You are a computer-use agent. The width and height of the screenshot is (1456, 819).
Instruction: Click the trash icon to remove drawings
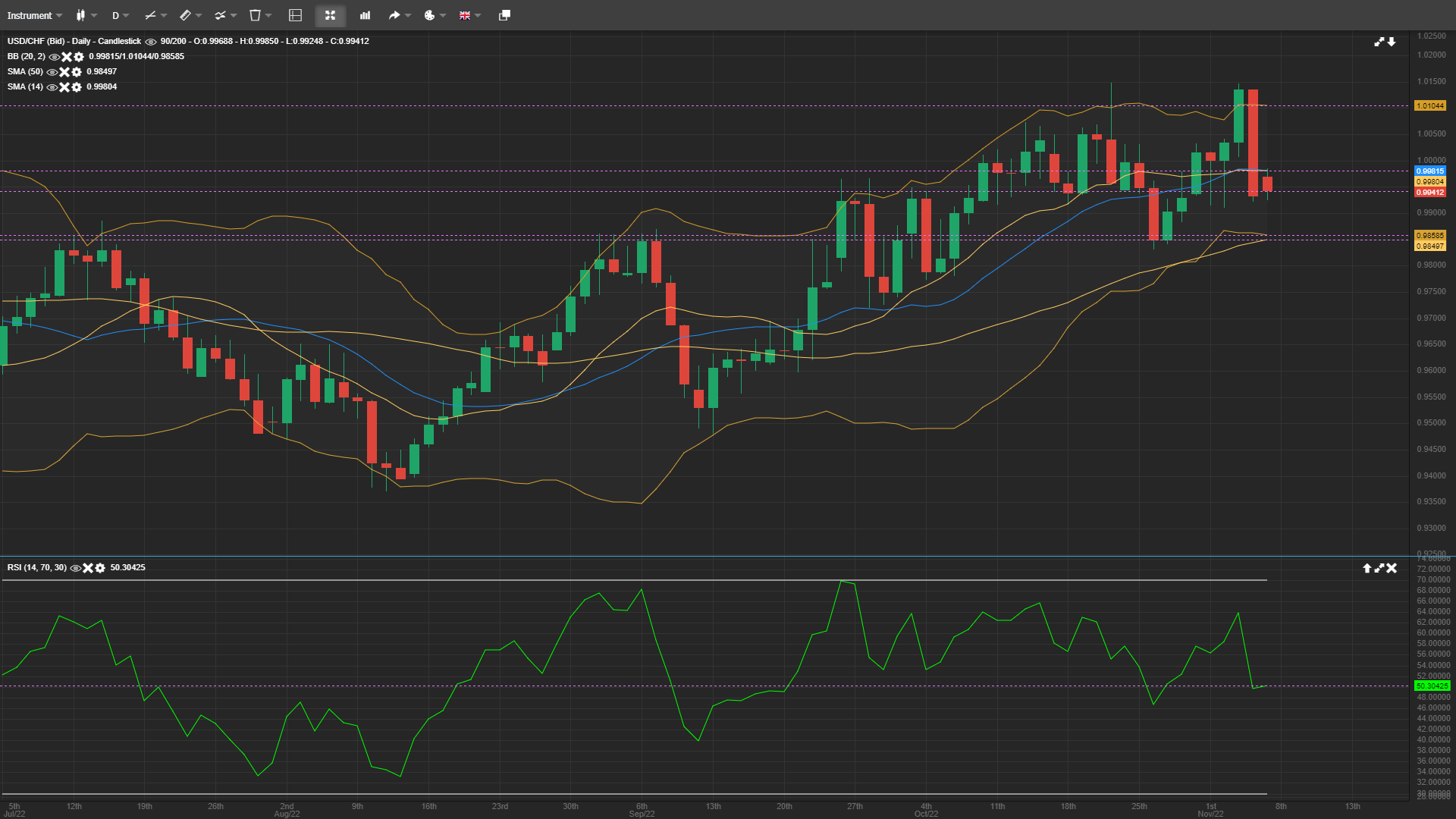(x=254, y=15)
